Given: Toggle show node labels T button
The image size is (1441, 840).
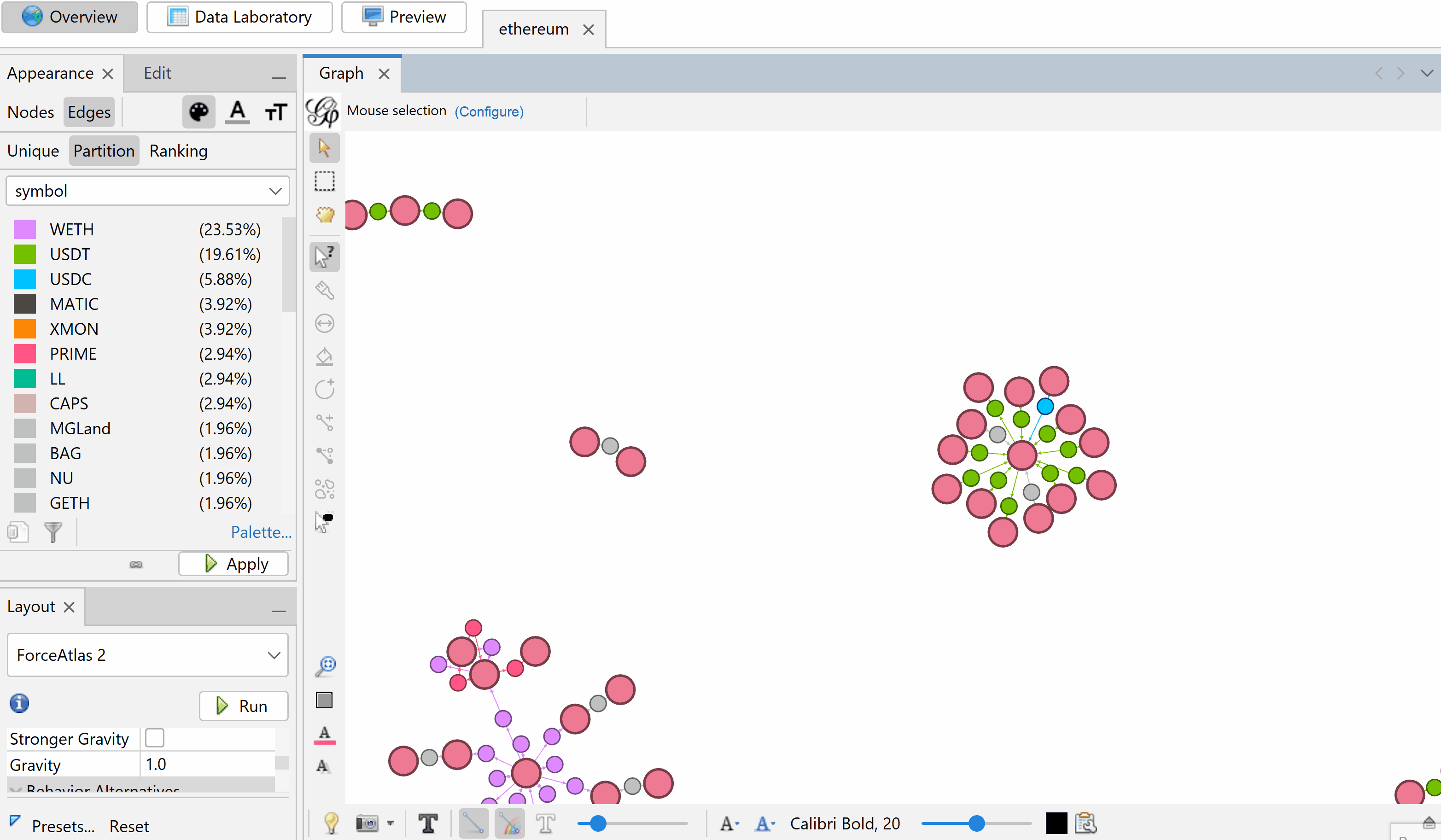Looking at the screenshot, I should coord(428,823).
